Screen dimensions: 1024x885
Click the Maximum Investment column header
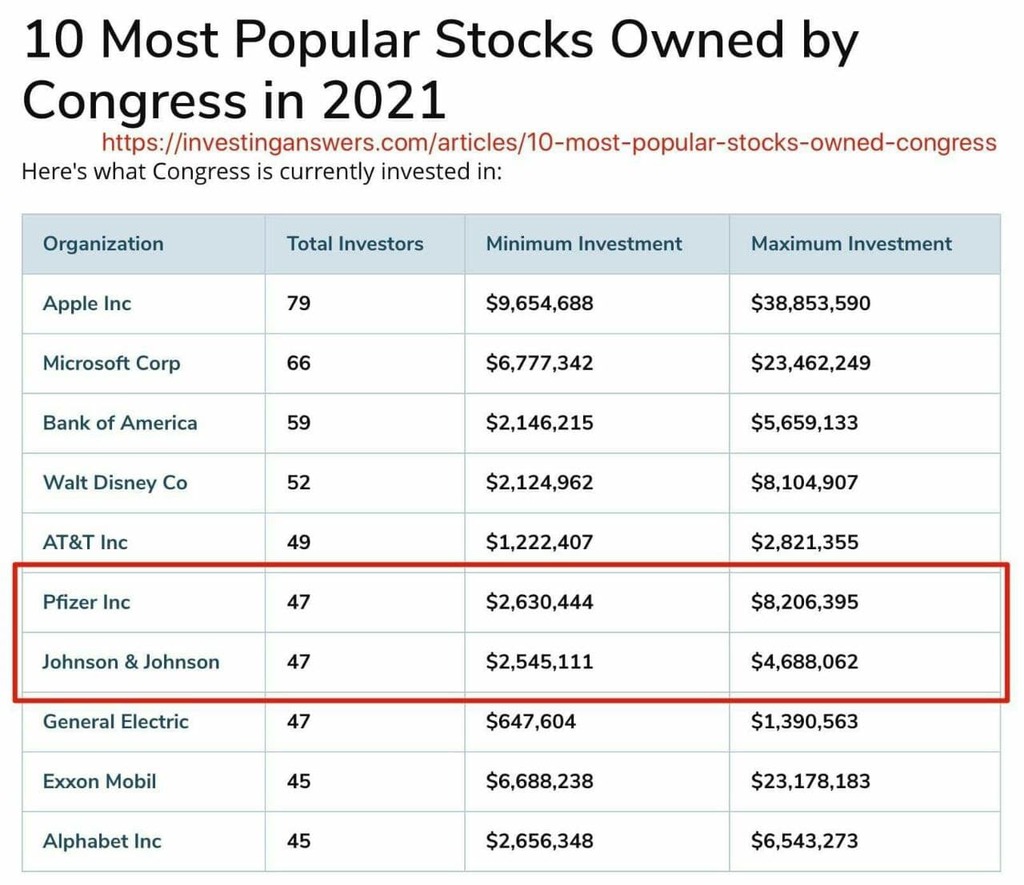click(x=851, y=244)
